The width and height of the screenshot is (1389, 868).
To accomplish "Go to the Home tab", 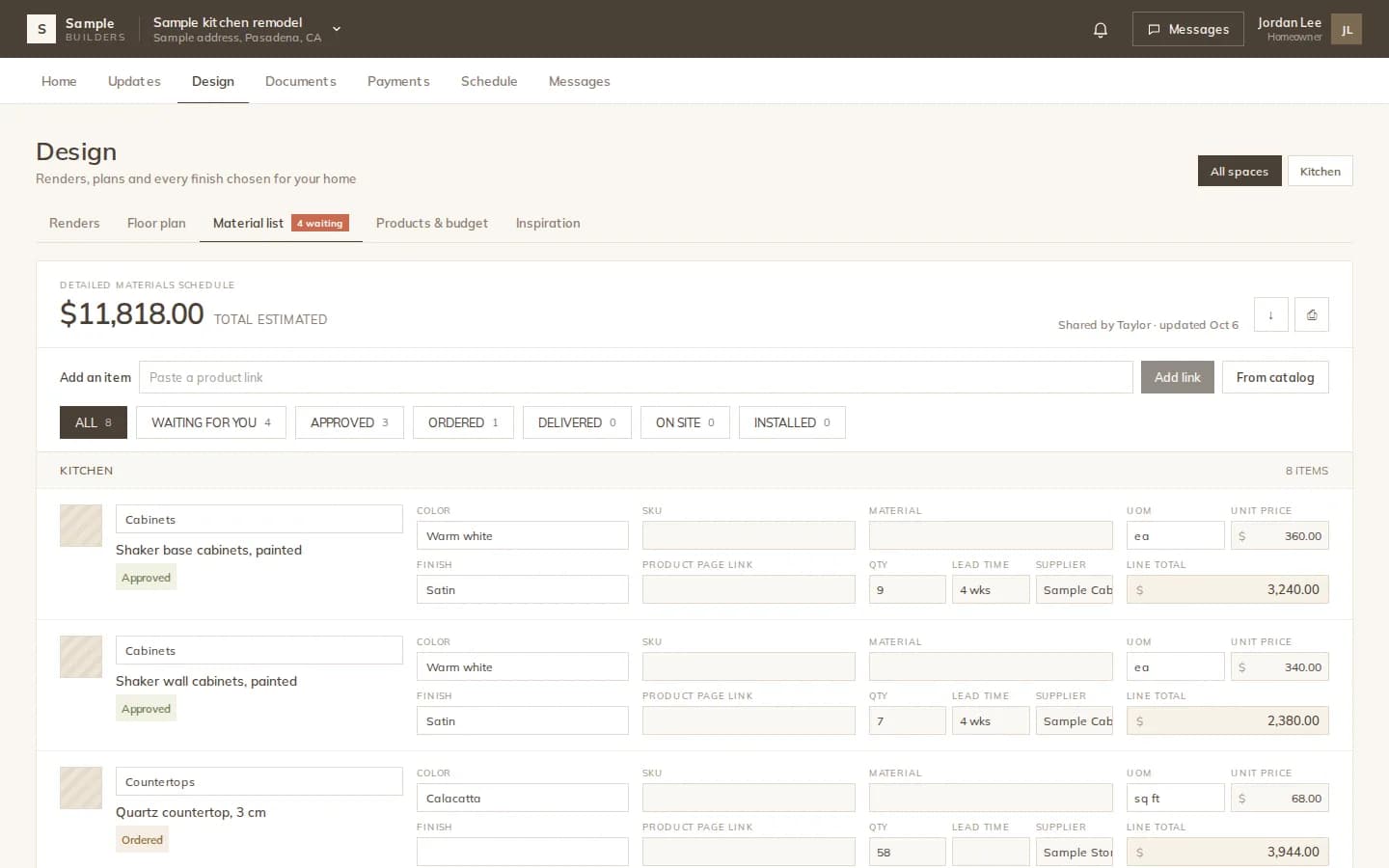I will pyautogui.click(x=59, y=81).
